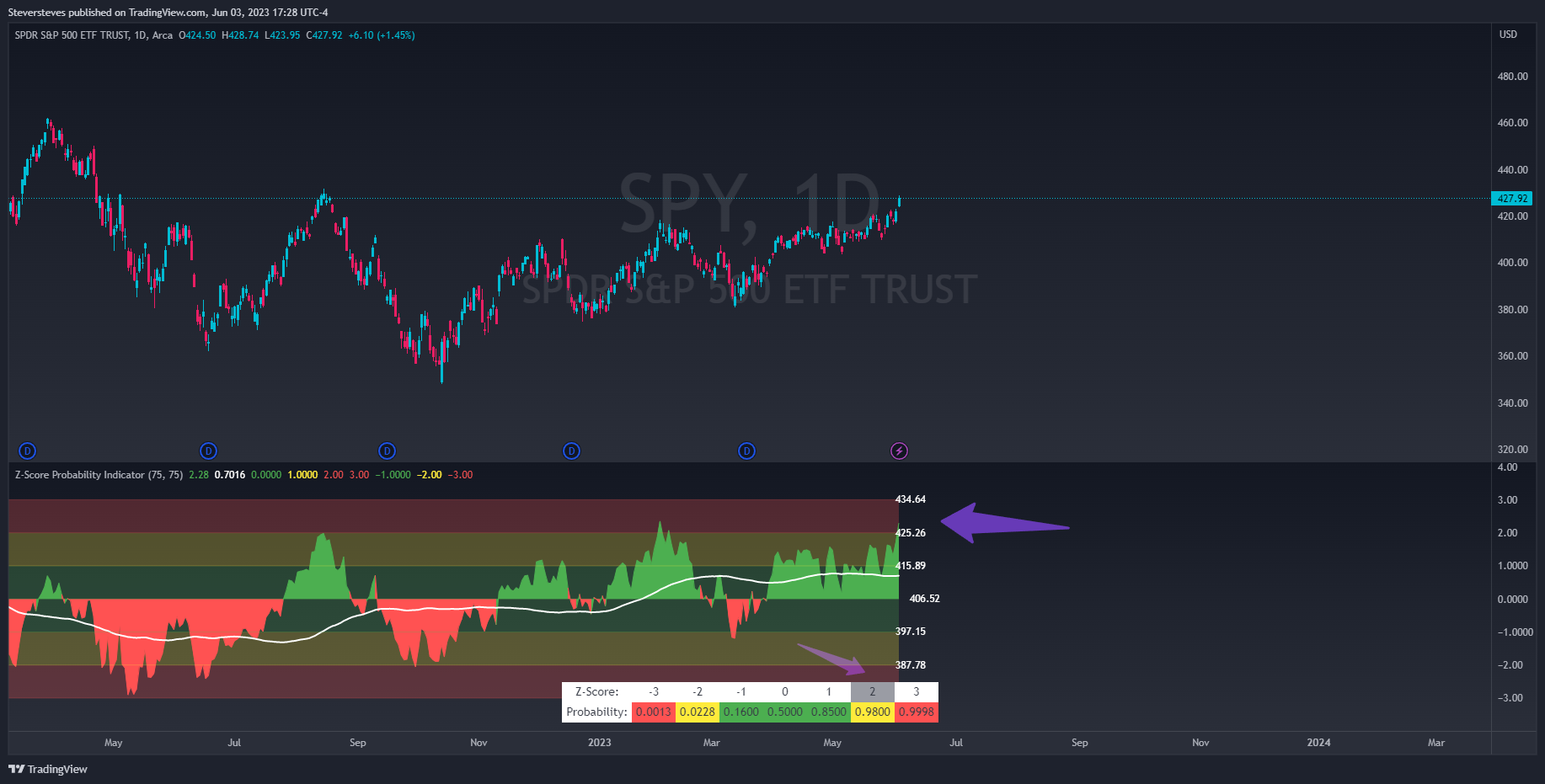Click the high value H428.74

tap(240, 35)
